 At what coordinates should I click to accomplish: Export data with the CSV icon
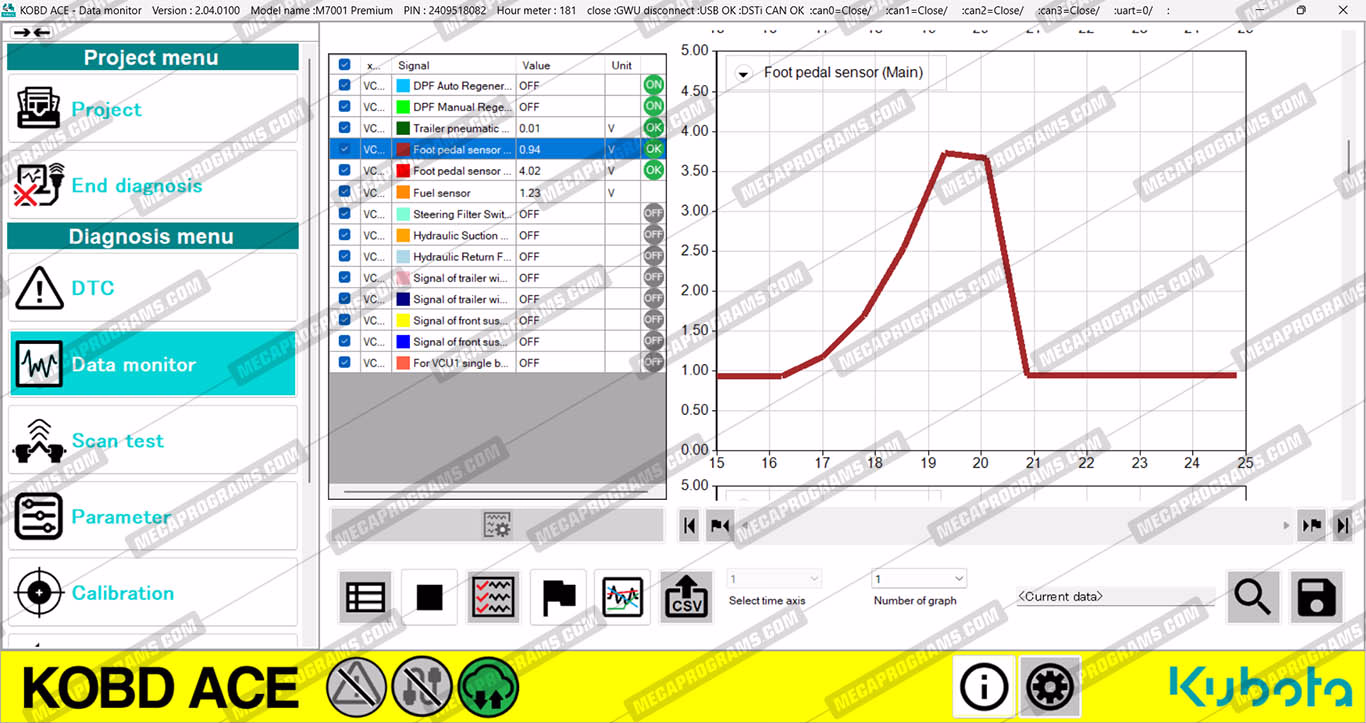(687, 597)
